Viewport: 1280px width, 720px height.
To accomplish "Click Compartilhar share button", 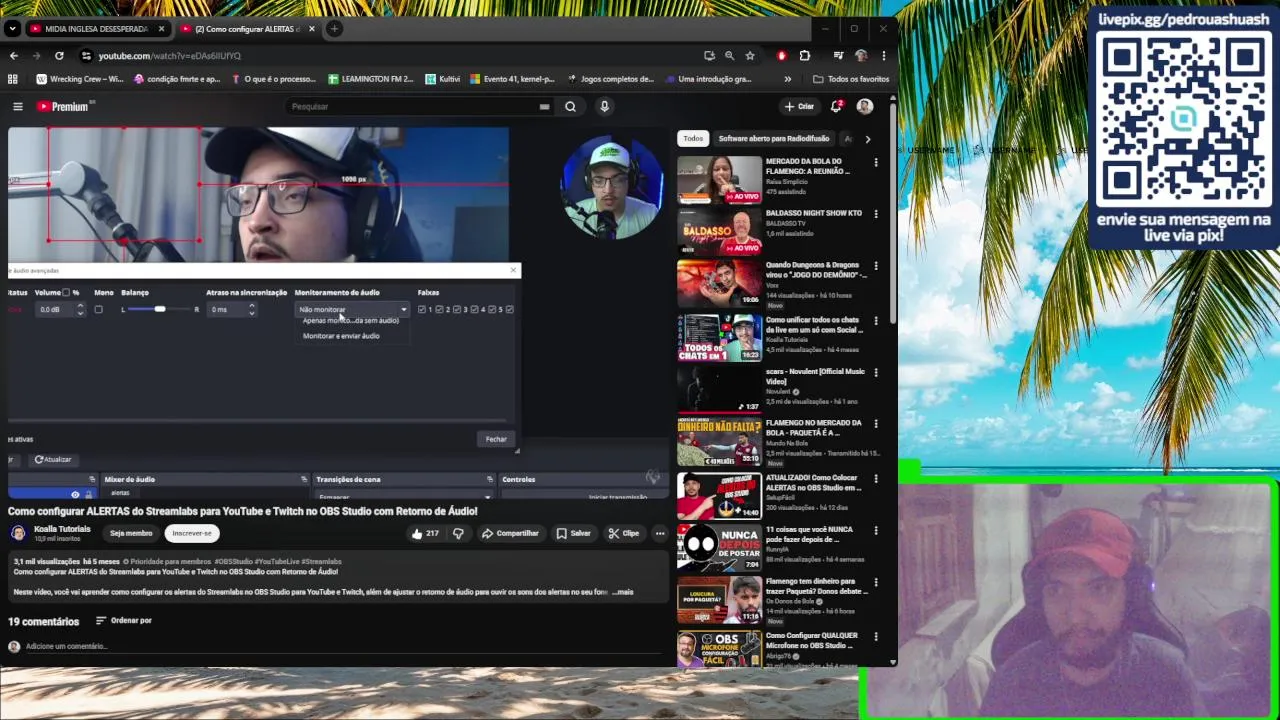I will pyautogui.click(x=510, y=533).
